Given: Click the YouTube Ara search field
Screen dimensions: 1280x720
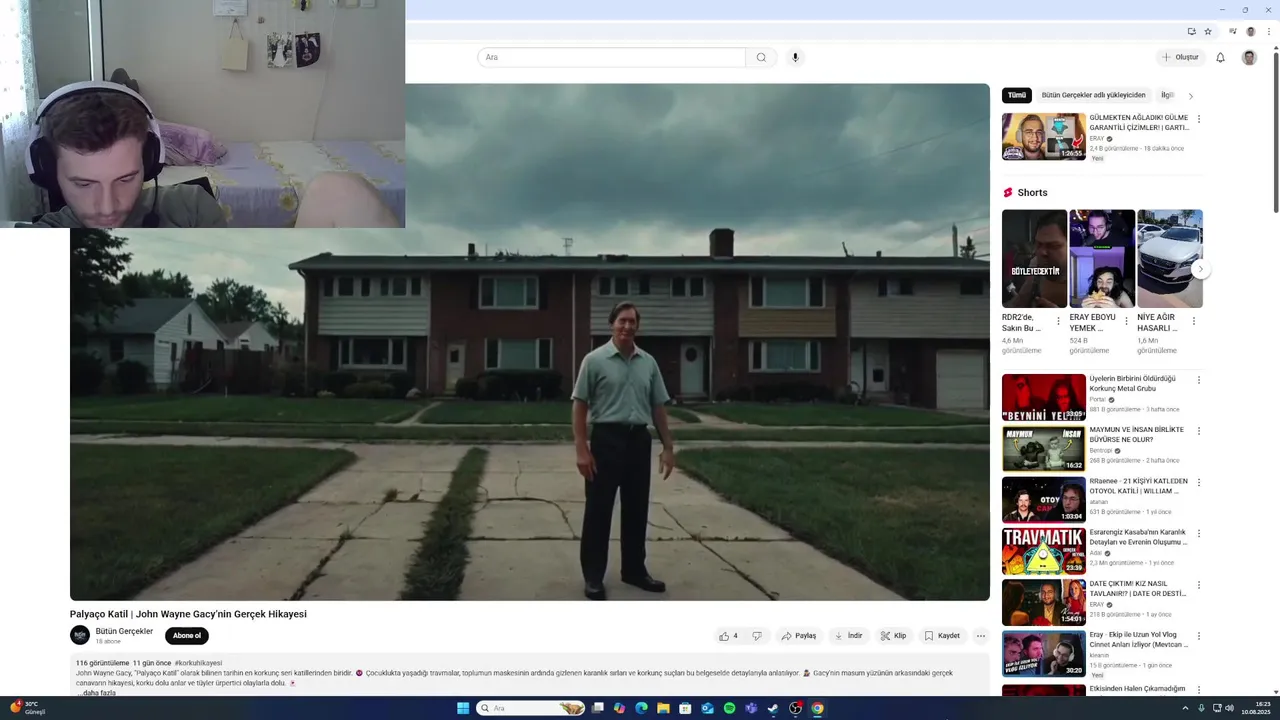Looking at the screenshot, I should 611,57.
